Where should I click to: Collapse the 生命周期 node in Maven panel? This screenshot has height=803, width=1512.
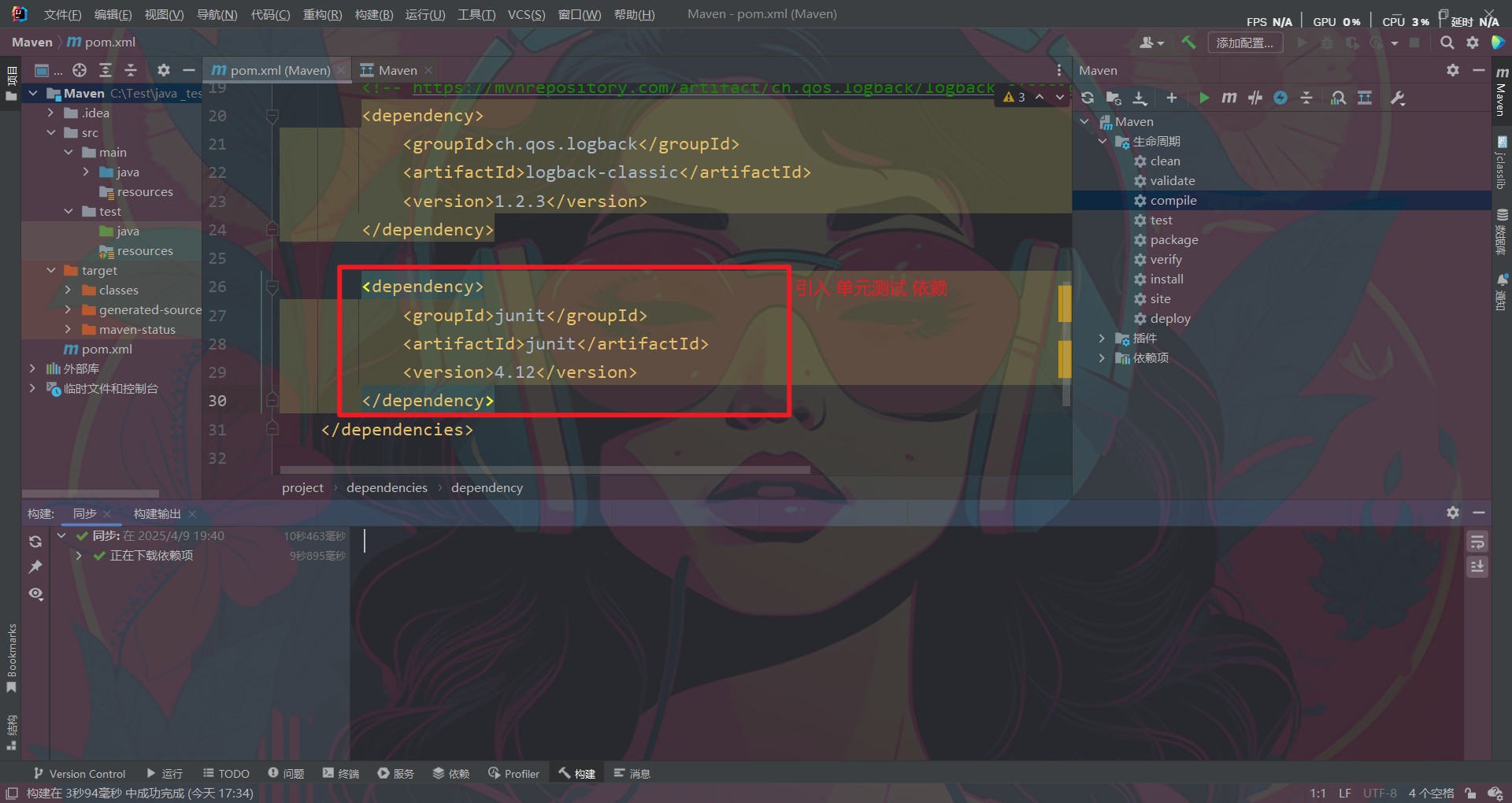click(x=1102, y=141)
